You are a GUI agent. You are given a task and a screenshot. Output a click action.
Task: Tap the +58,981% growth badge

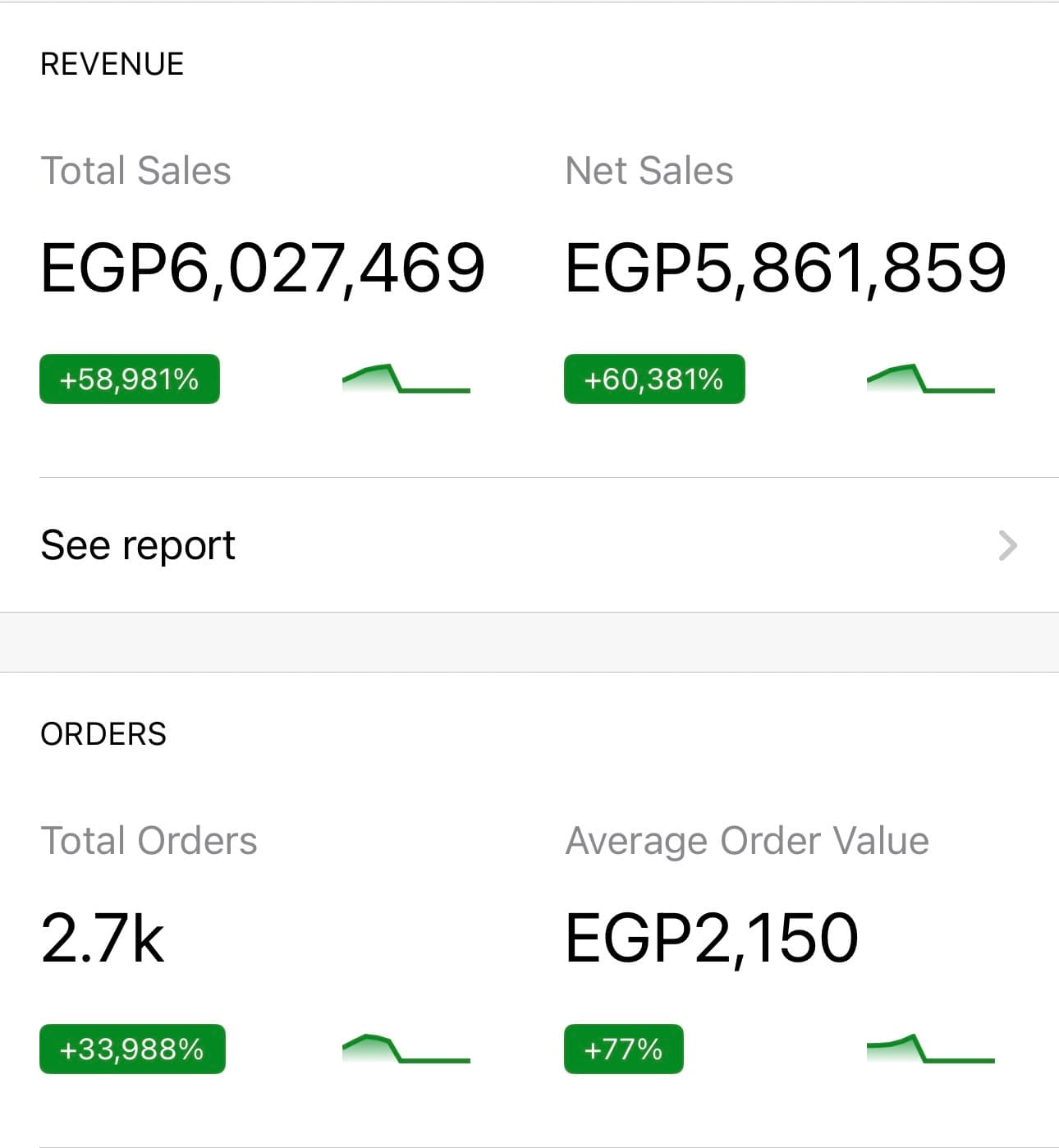(x=130, y=379)
